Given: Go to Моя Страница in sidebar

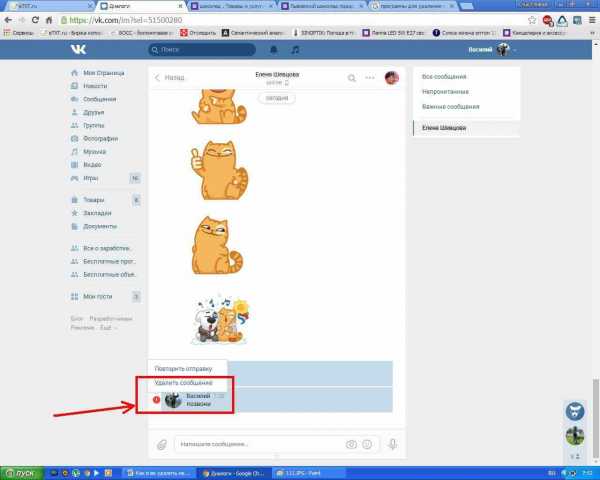Looking at the screenshot, I should pyautogui.click(x=104, y=73).
